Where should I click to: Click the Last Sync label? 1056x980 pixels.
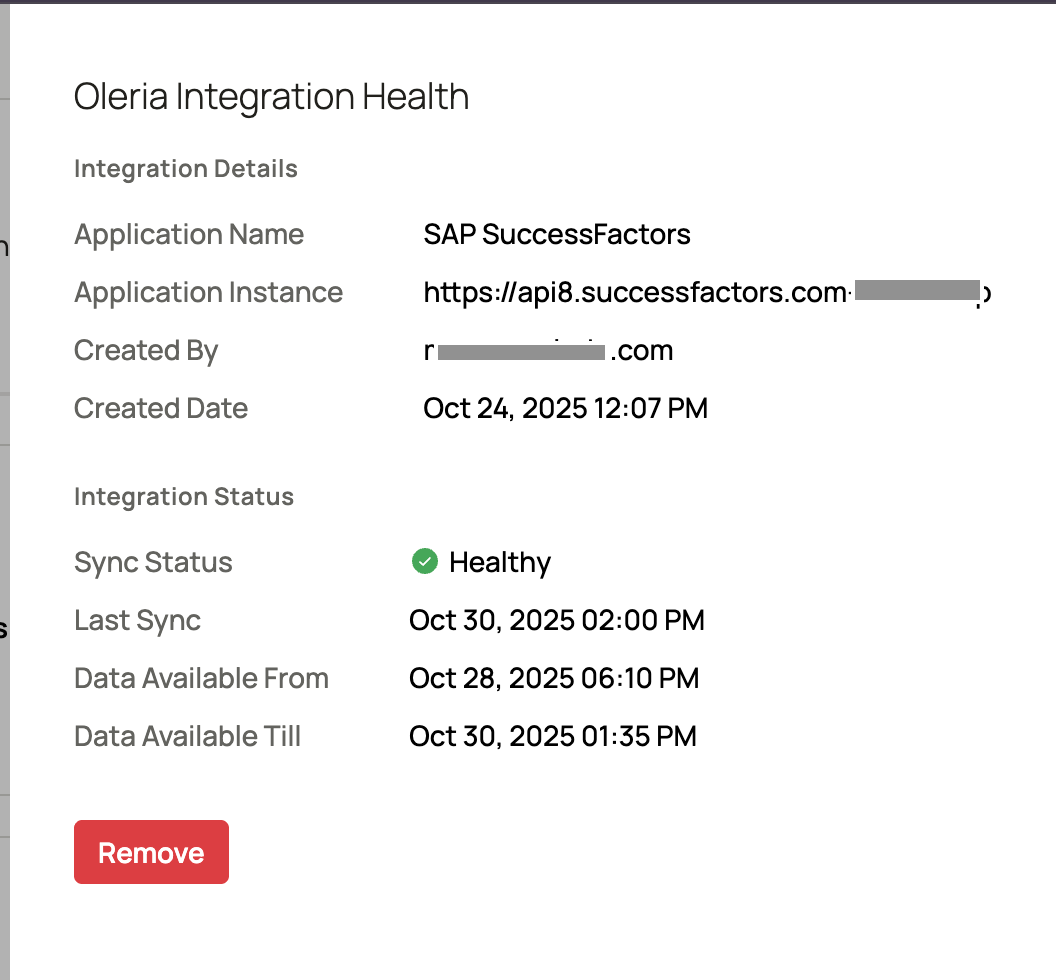point(137,621)
